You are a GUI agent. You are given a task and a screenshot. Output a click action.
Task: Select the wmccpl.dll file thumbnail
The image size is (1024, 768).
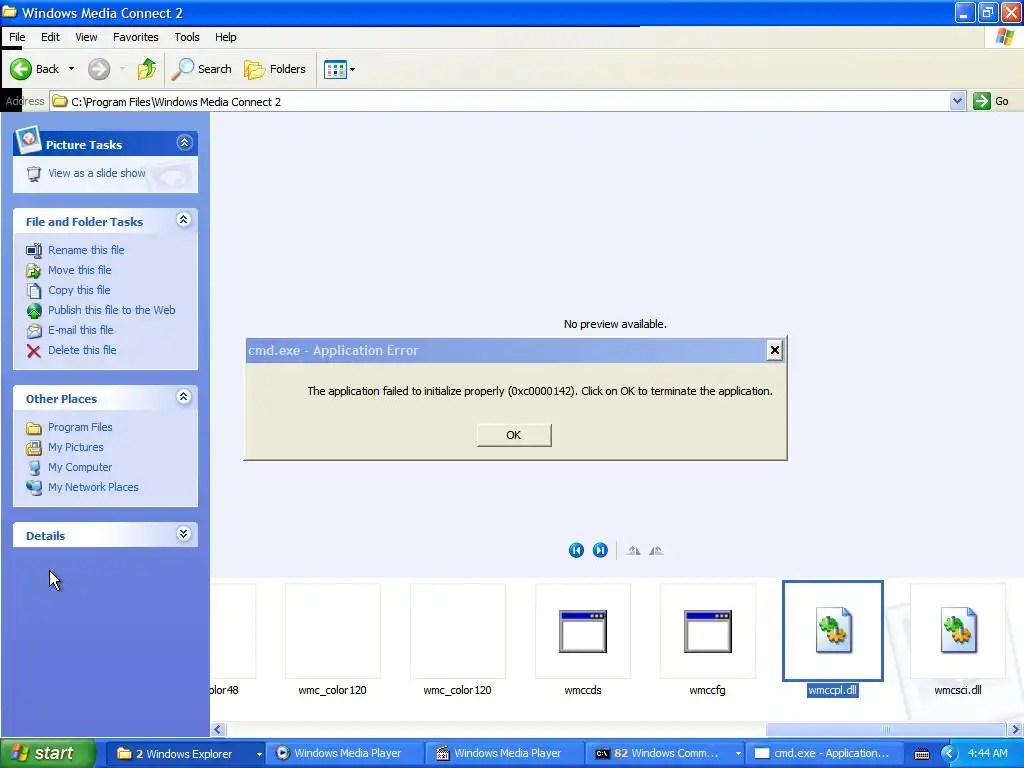click(833, 631)
